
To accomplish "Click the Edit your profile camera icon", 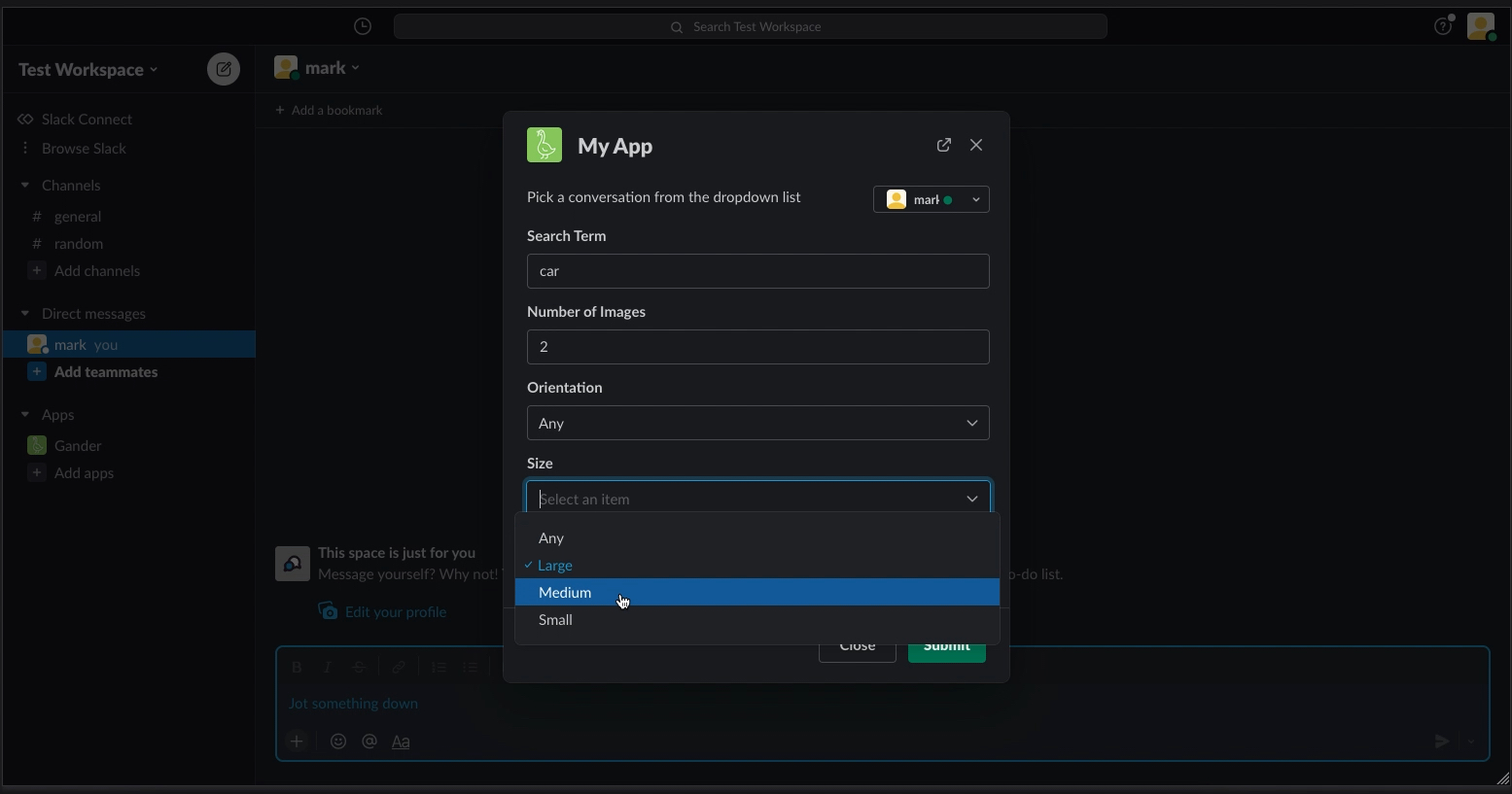I will coord(329,611).
